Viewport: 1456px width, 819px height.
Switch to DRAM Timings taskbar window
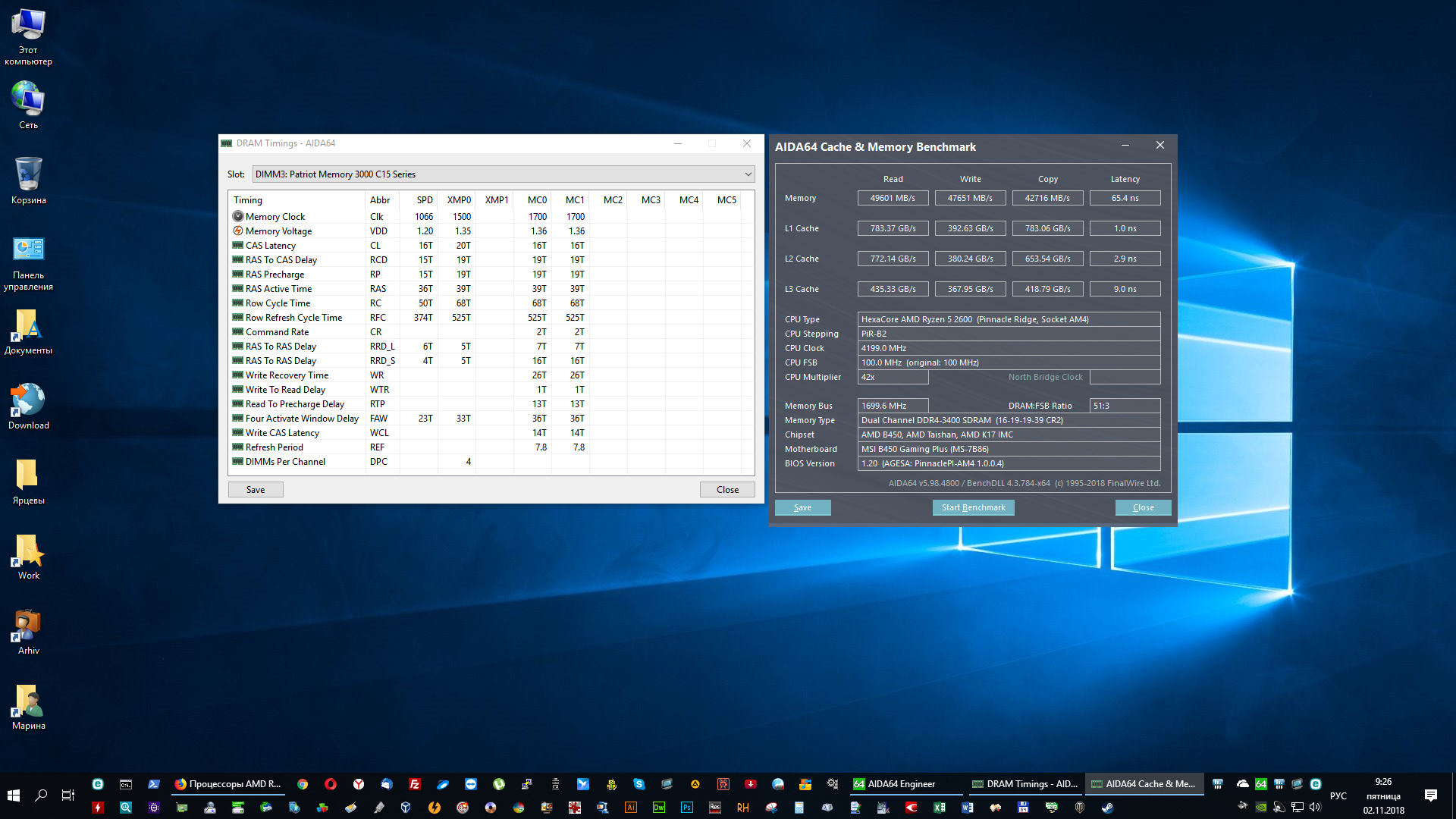1025,784
